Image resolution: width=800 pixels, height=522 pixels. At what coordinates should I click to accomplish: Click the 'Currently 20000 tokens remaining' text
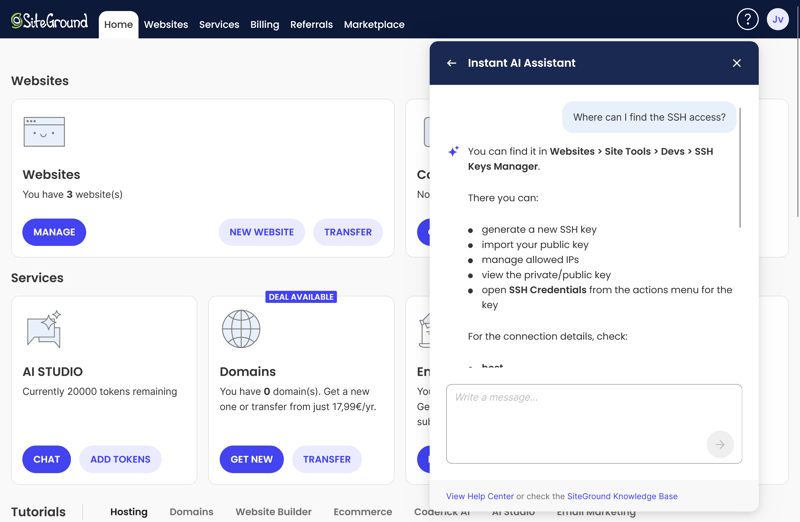(x=99, y=391)
